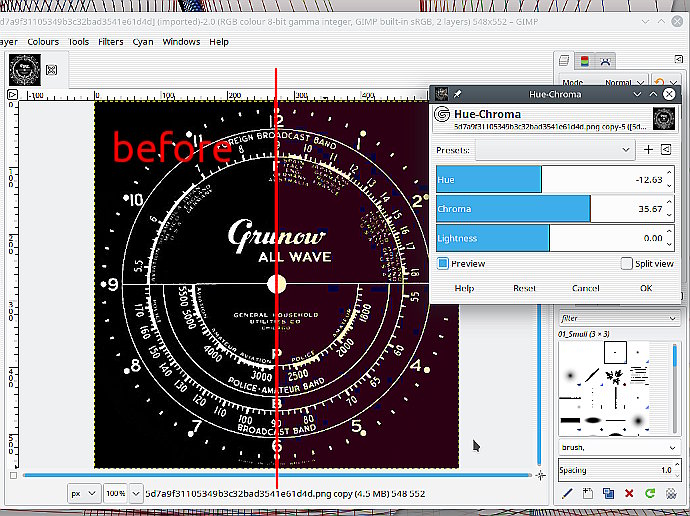Screen dimensions: 690x516
Task: Increase the Hue value with up arrow
Action: coord(669,173)
